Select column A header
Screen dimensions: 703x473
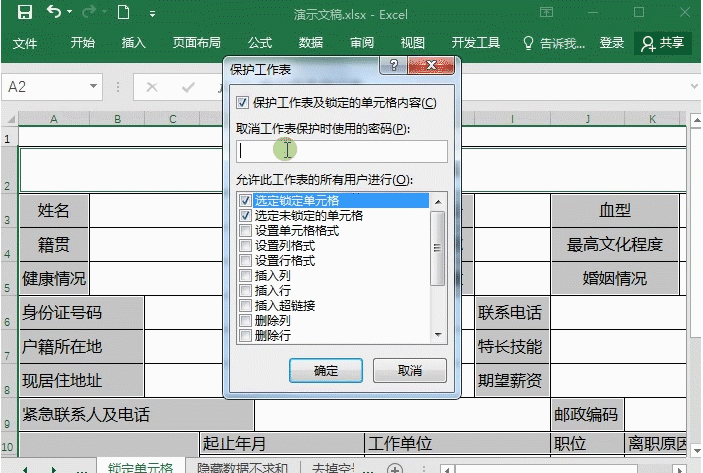click(54, 119)
